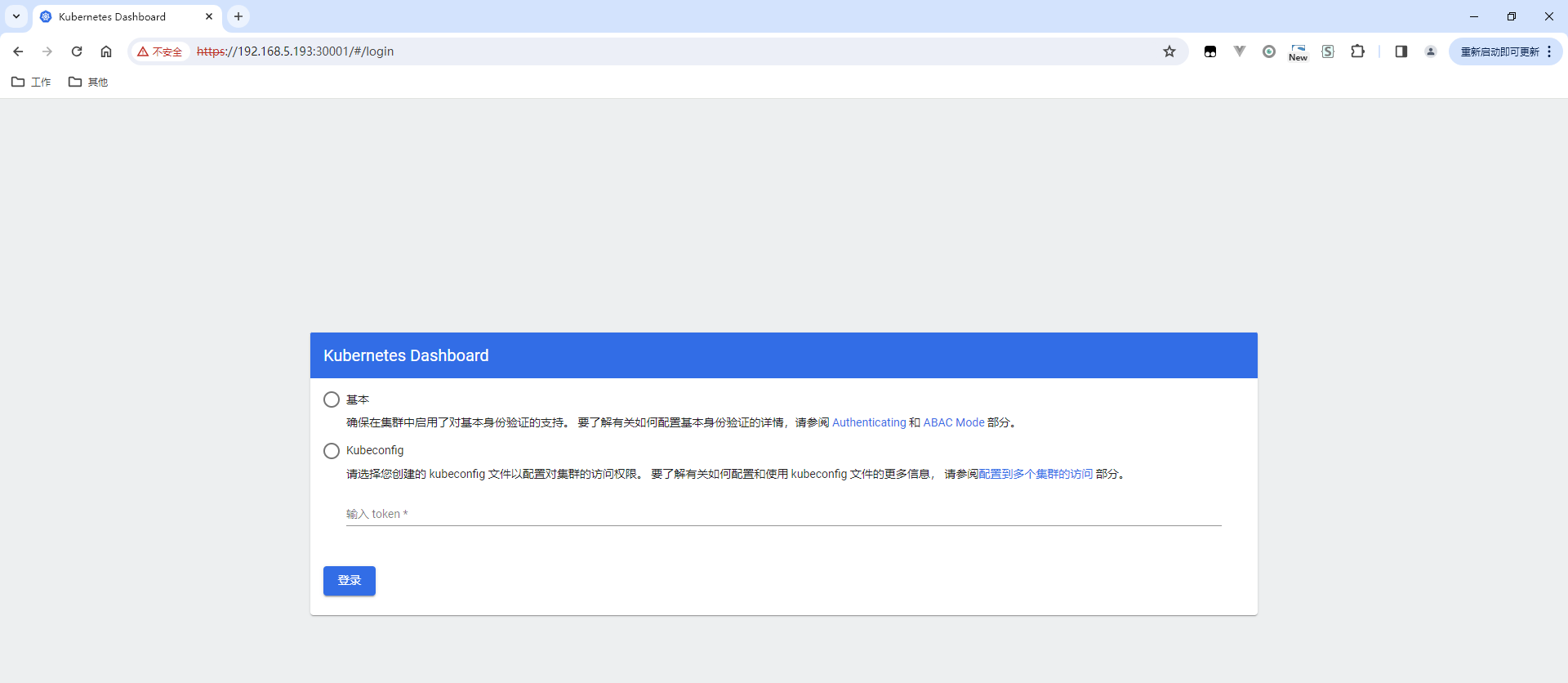Click the browser forward arrow
Image resolution: width=1568 pixels, height=683 pixels.
pyautogui.click(x=47, y=51)
